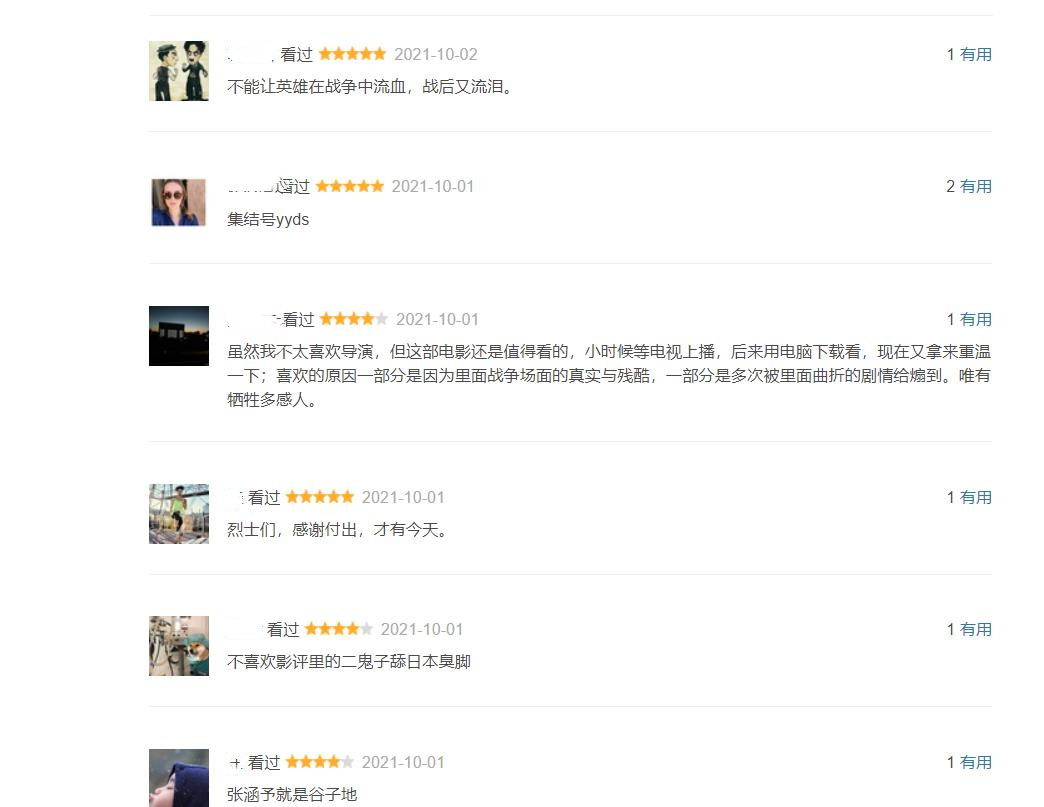1044x807 pixels.
Task: Click the sunglasses avatar of the 集结号yyds reviewer
Action: click(x=178, y=202)
